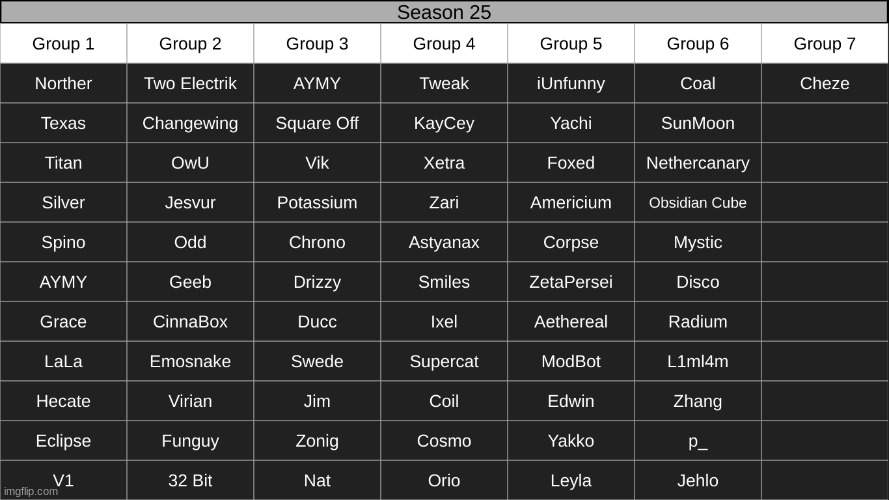Click the Norther cell in Group 1
The width and height of the screenshot is (889, 500).
64,83
